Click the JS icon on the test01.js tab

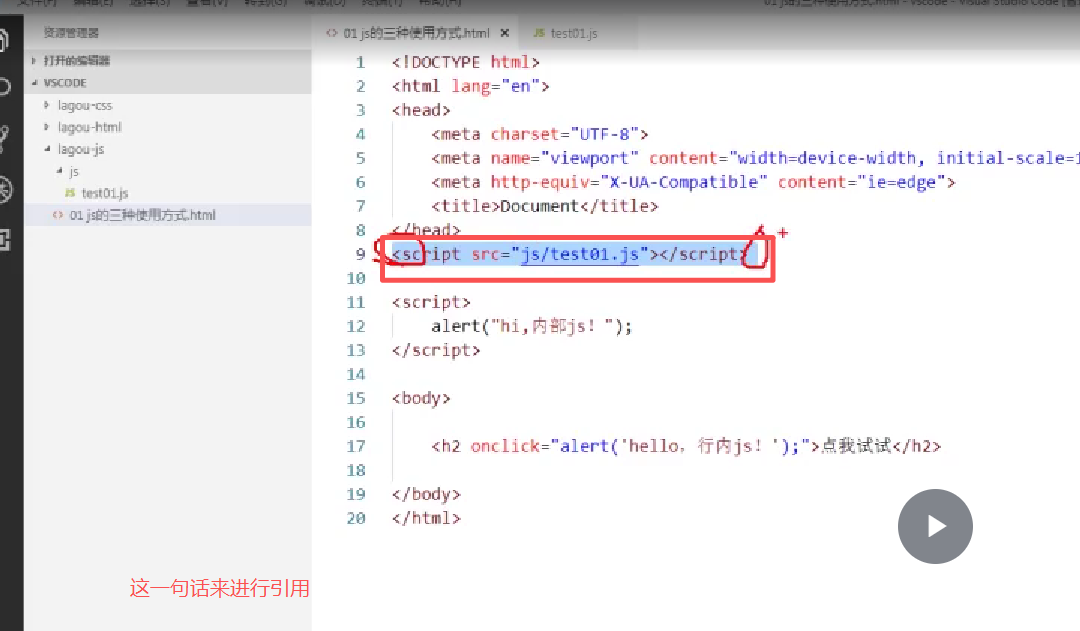click(x=539, y=32)
